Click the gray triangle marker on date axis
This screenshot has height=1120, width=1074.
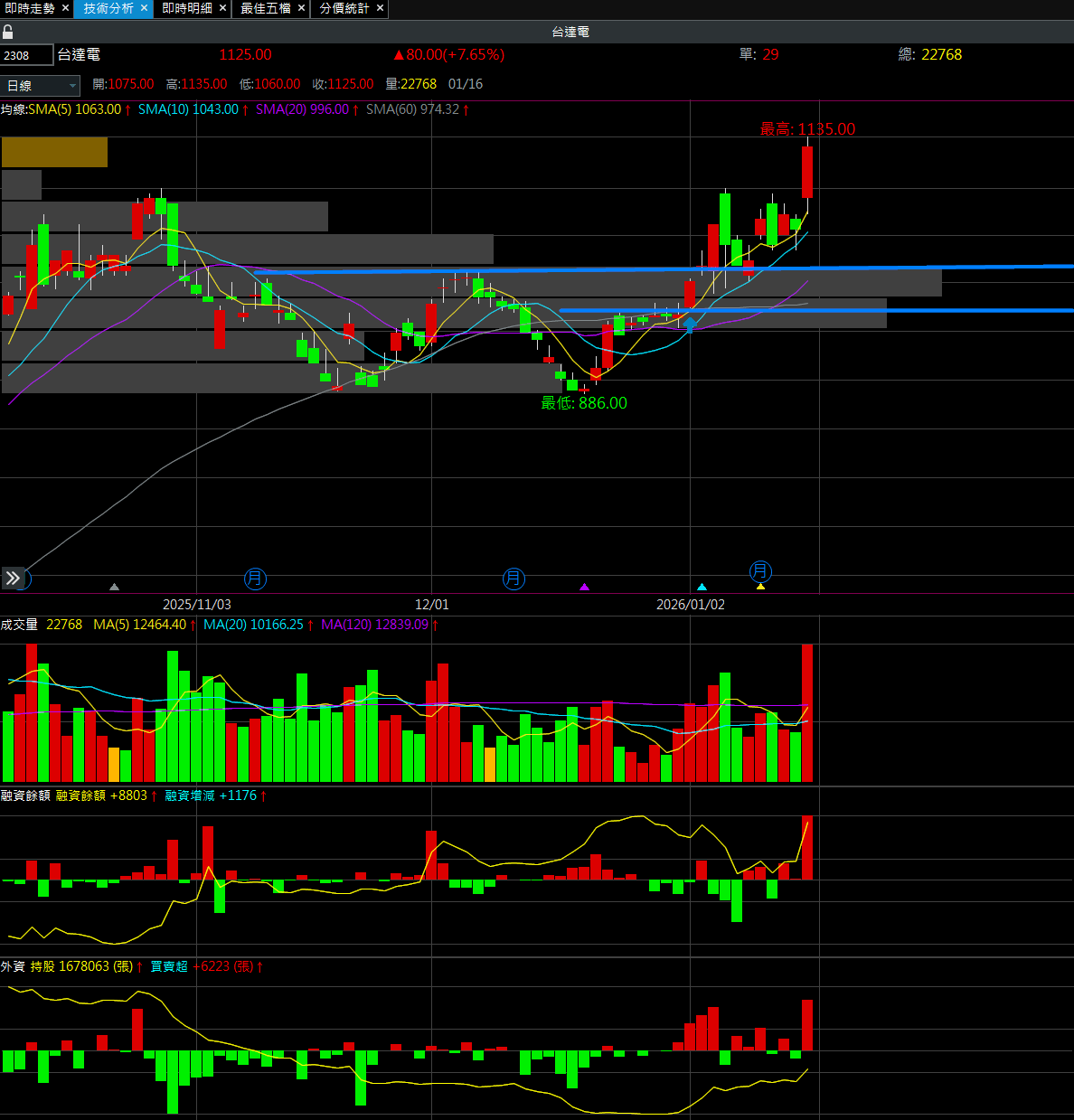[x=114, y=587]
